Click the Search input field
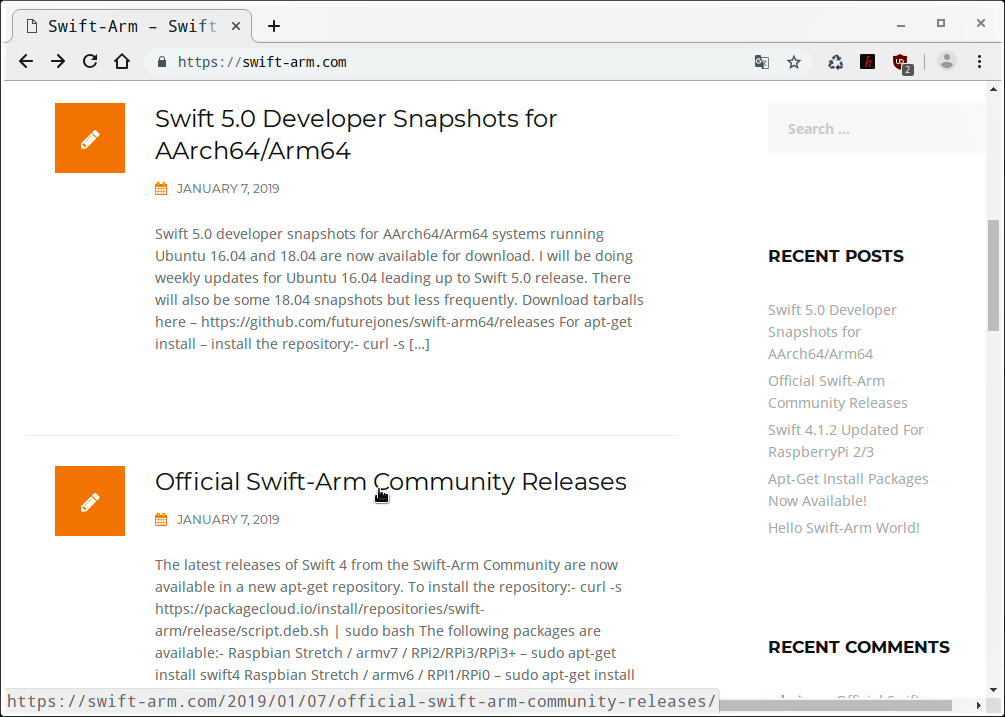 tap(876, 129)
